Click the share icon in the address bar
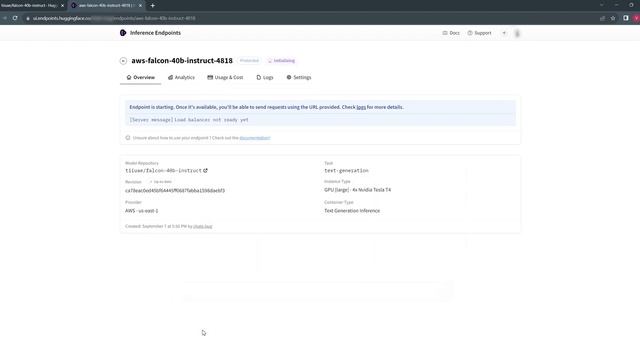 click(x=602, y=18)
